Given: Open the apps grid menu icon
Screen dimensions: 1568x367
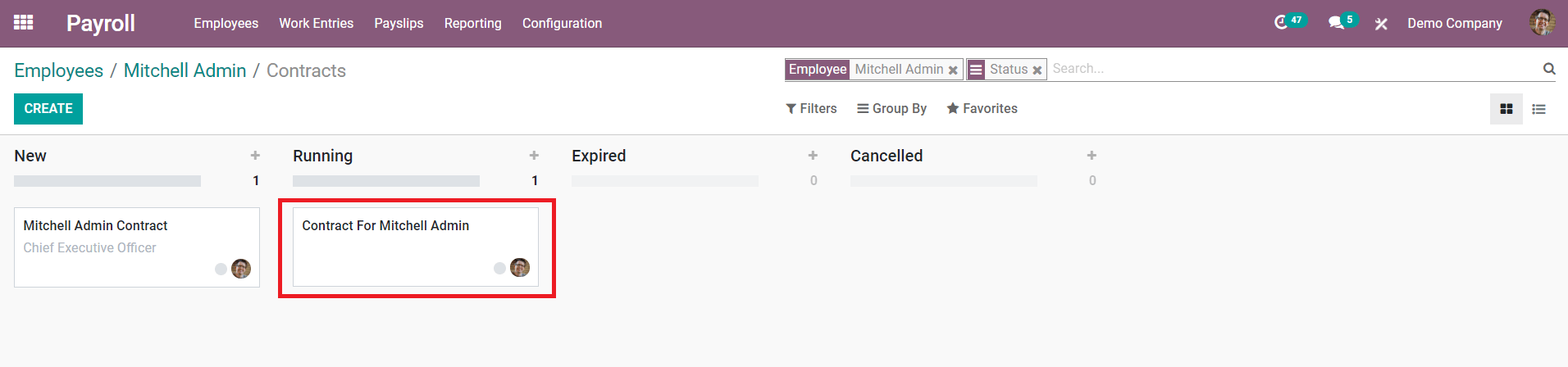Looking at the screenshot, I should pyautogui.click(x=24, y=23).
